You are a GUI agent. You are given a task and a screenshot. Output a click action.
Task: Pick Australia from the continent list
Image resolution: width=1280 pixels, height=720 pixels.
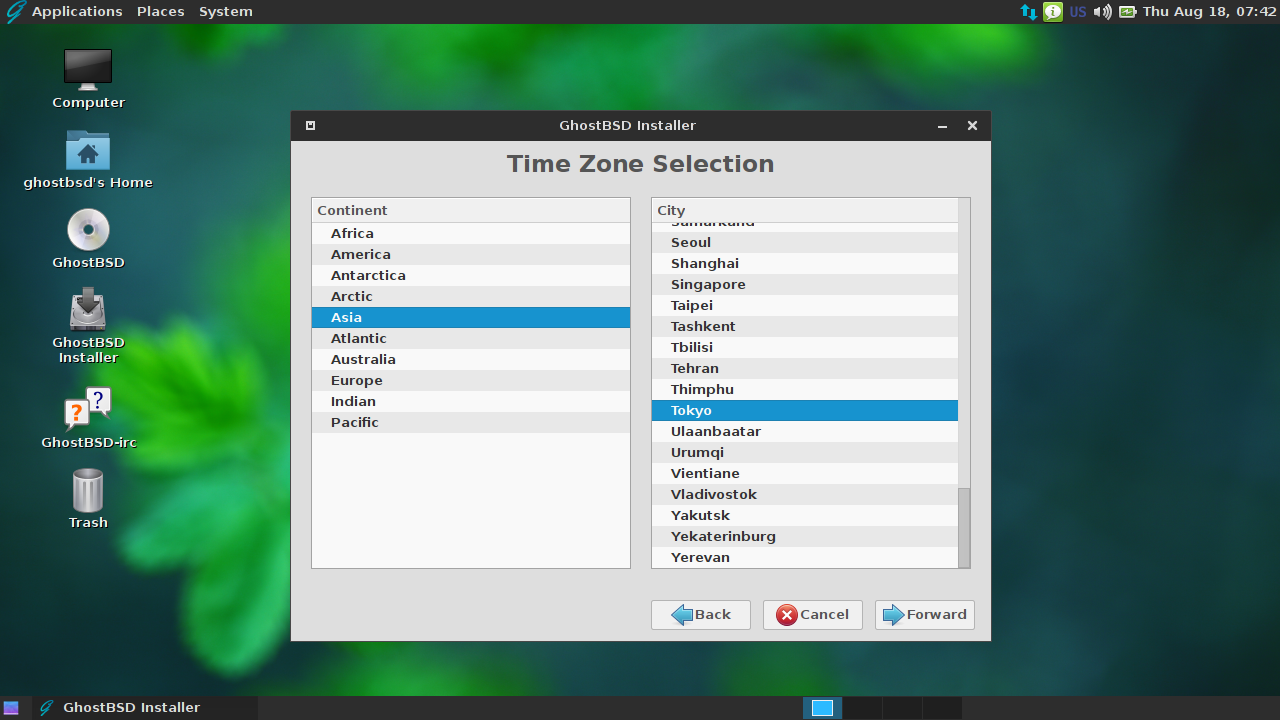tap(471, 359)
